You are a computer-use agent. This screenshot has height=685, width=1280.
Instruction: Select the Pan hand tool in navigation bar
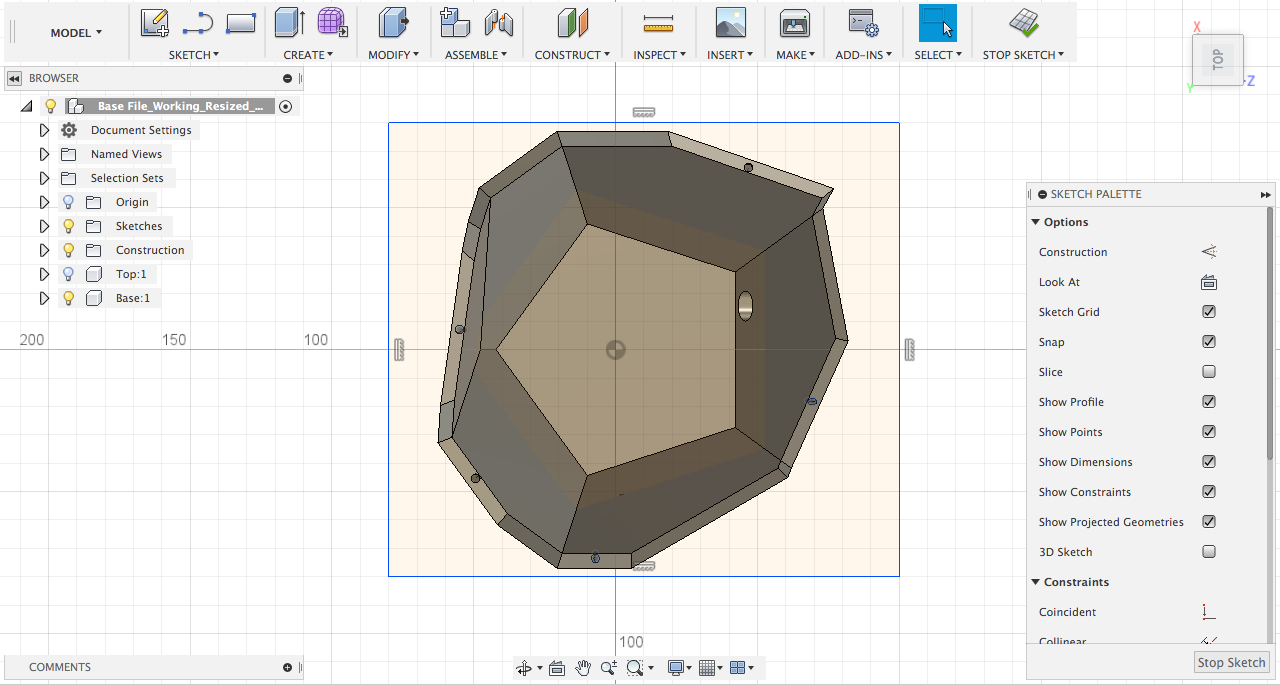pos(583,668)
